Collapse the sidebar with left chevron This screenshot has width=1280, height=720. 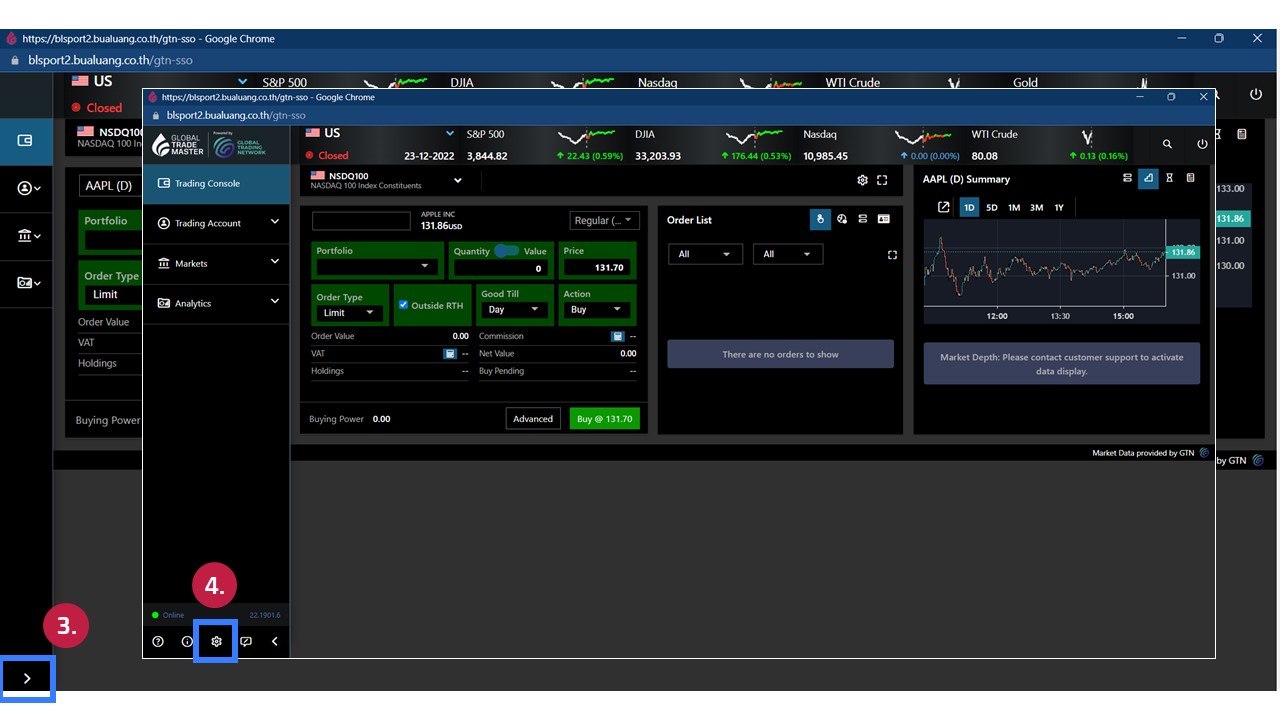pos(275,641)
